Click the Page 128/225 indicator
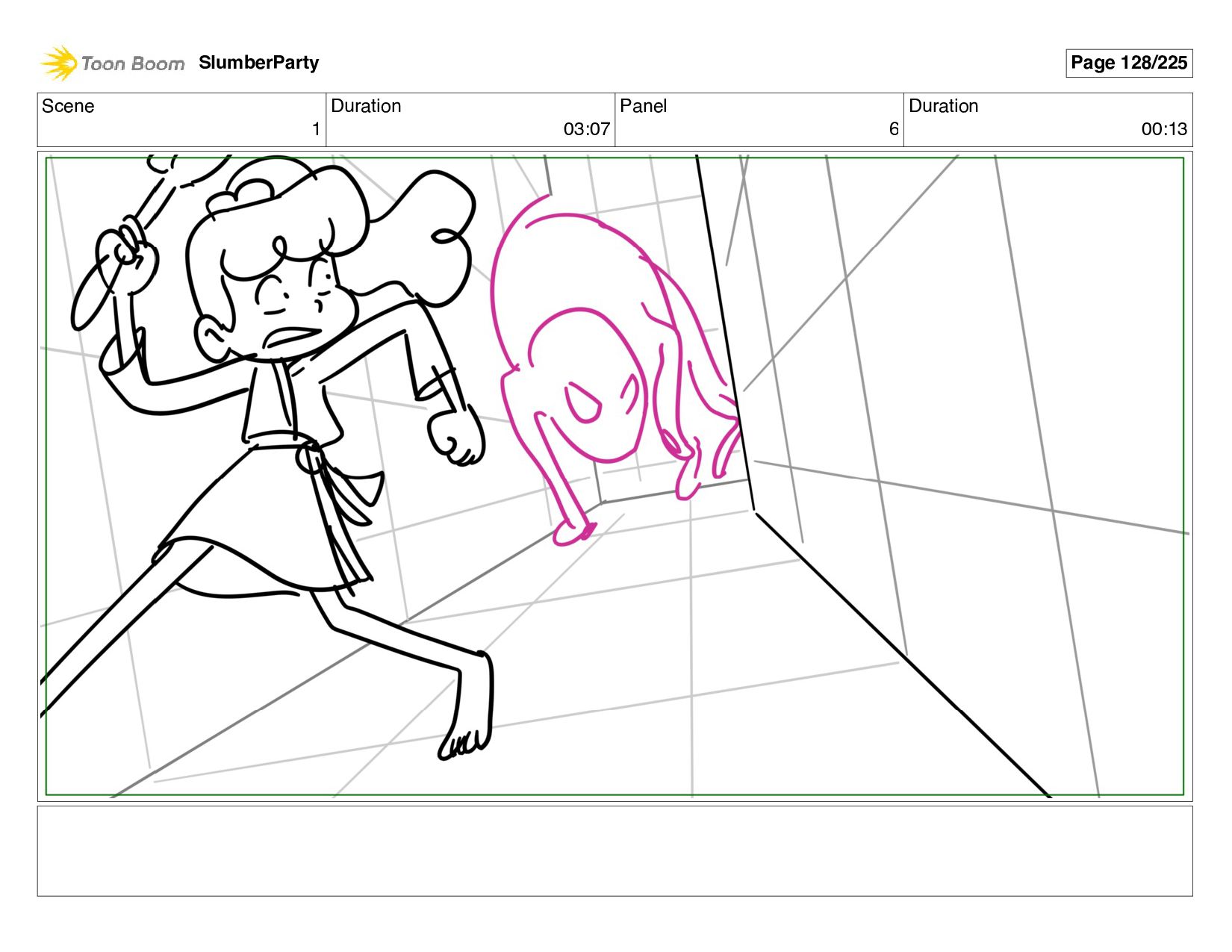This screenshot has height=952, width=1232. pyautogui.click(x=1128, y=63)
